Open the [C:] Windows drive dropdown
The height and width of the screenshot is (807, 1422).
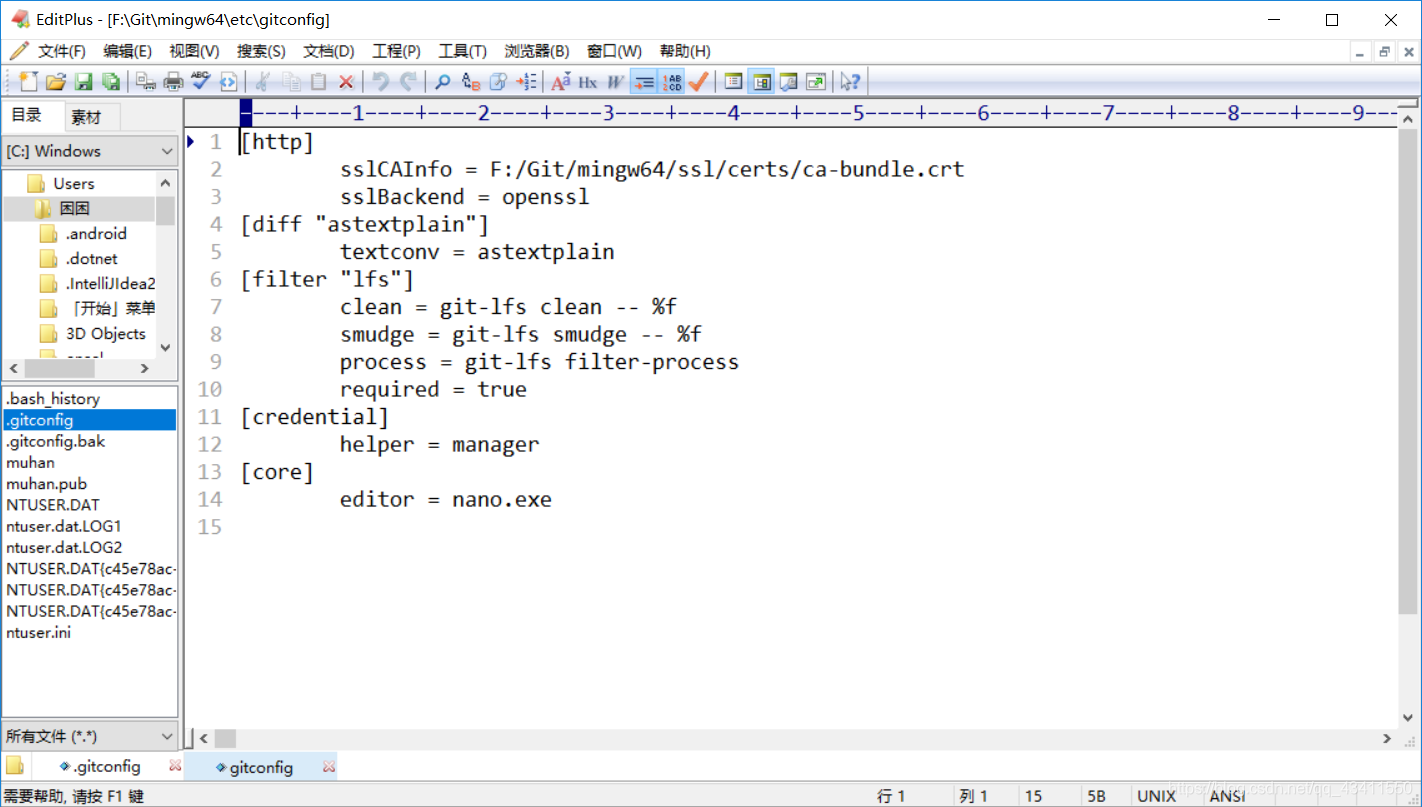(90, 151)
